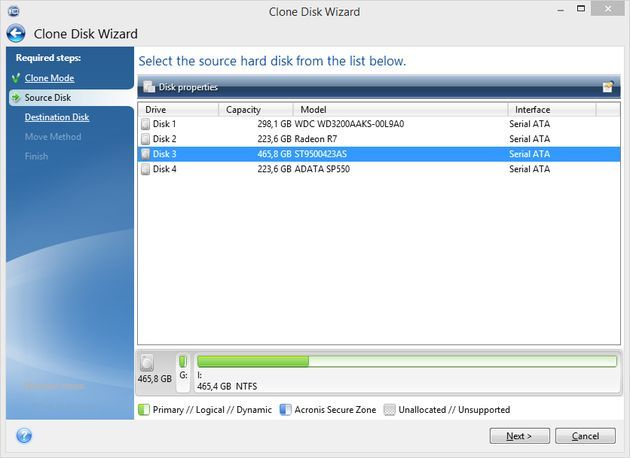Image resolution: width=630 pixels, height=458 pixels.
Task: Click the WDC WD3200AAKS-00L9A0 model cell
Action: (349, 124)
